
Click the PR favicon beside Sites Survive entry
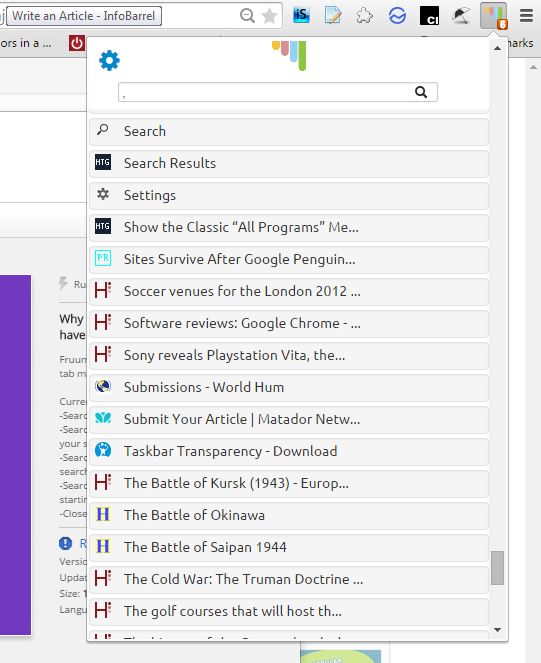coord(103,258)
